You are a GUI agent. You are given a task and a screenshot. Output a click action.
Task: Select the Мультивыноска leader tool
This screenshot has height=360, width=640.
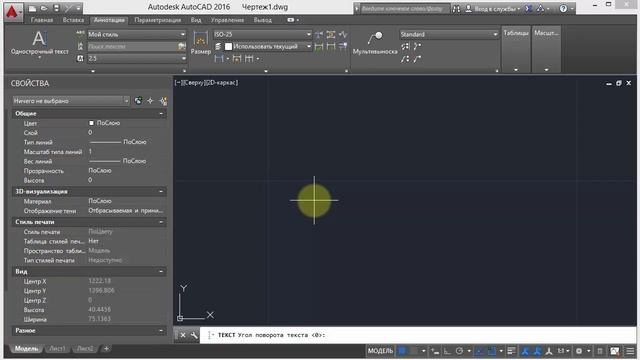375,43
